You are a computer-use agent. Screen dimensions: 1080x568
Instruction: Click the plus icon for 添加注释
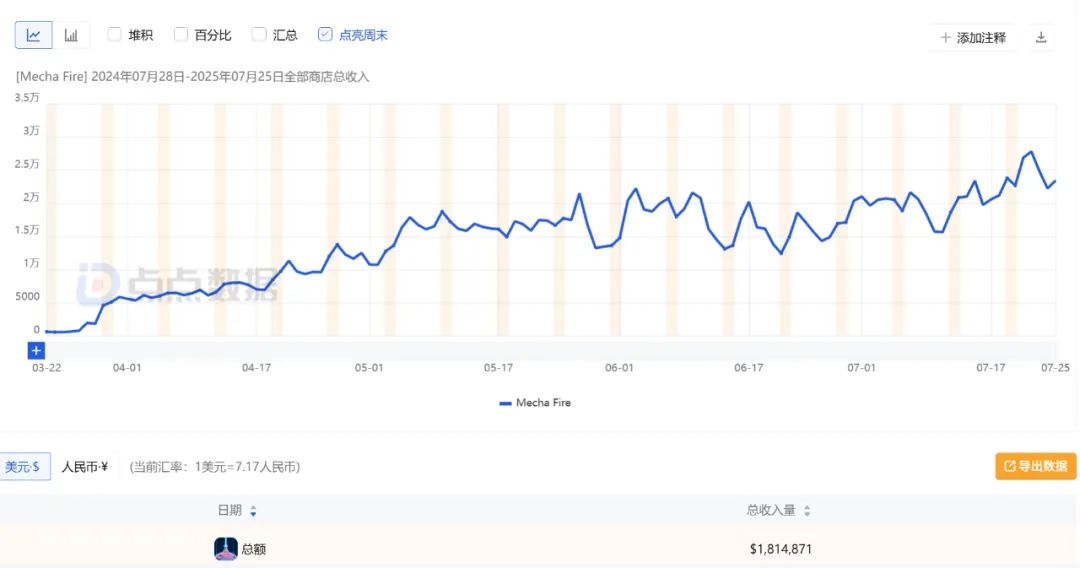pos(946,38)
